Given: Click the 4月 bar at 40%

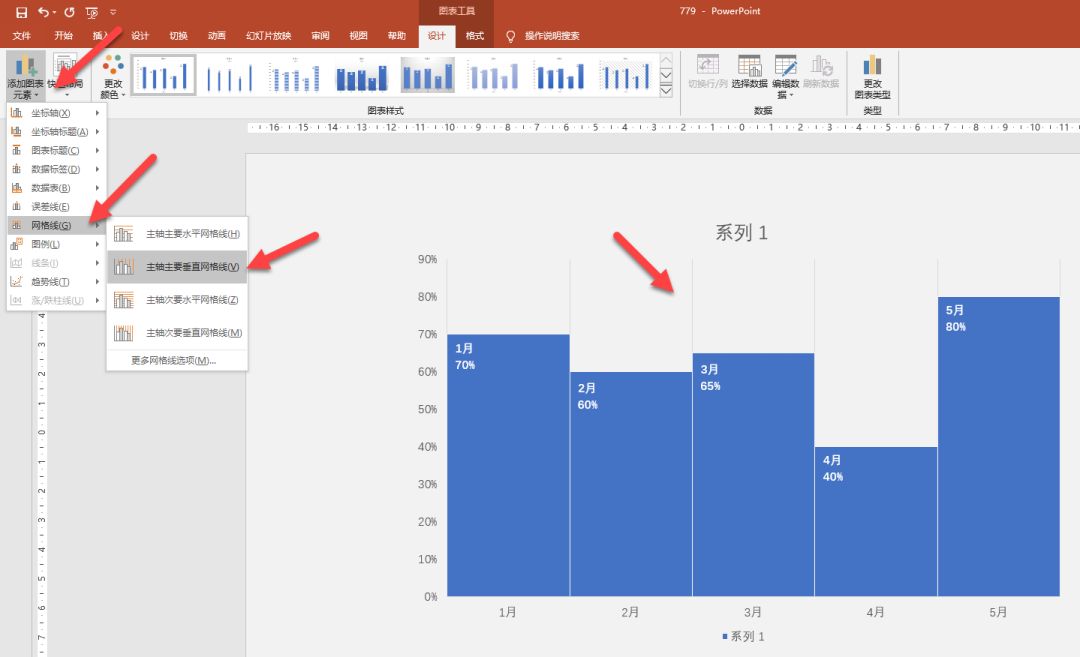Looking at the screenshot, I should (876, 521).
